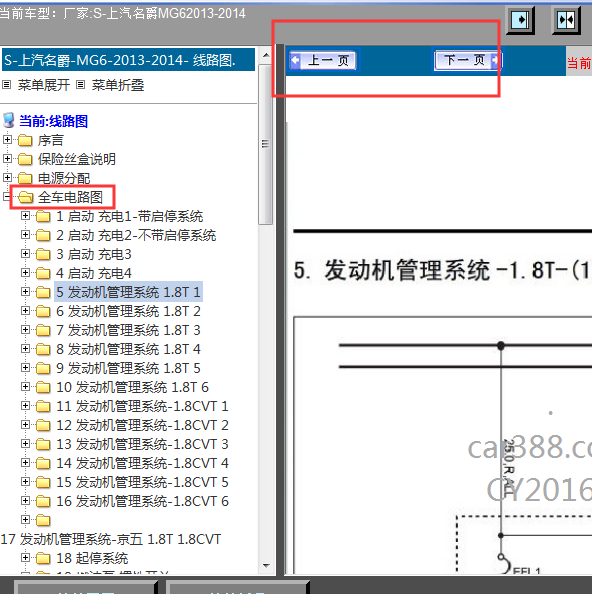Select 6 发动机管理系统 1.8T 2 entry
This screenshot has width=592, height=594.
(x=128, y=311)
